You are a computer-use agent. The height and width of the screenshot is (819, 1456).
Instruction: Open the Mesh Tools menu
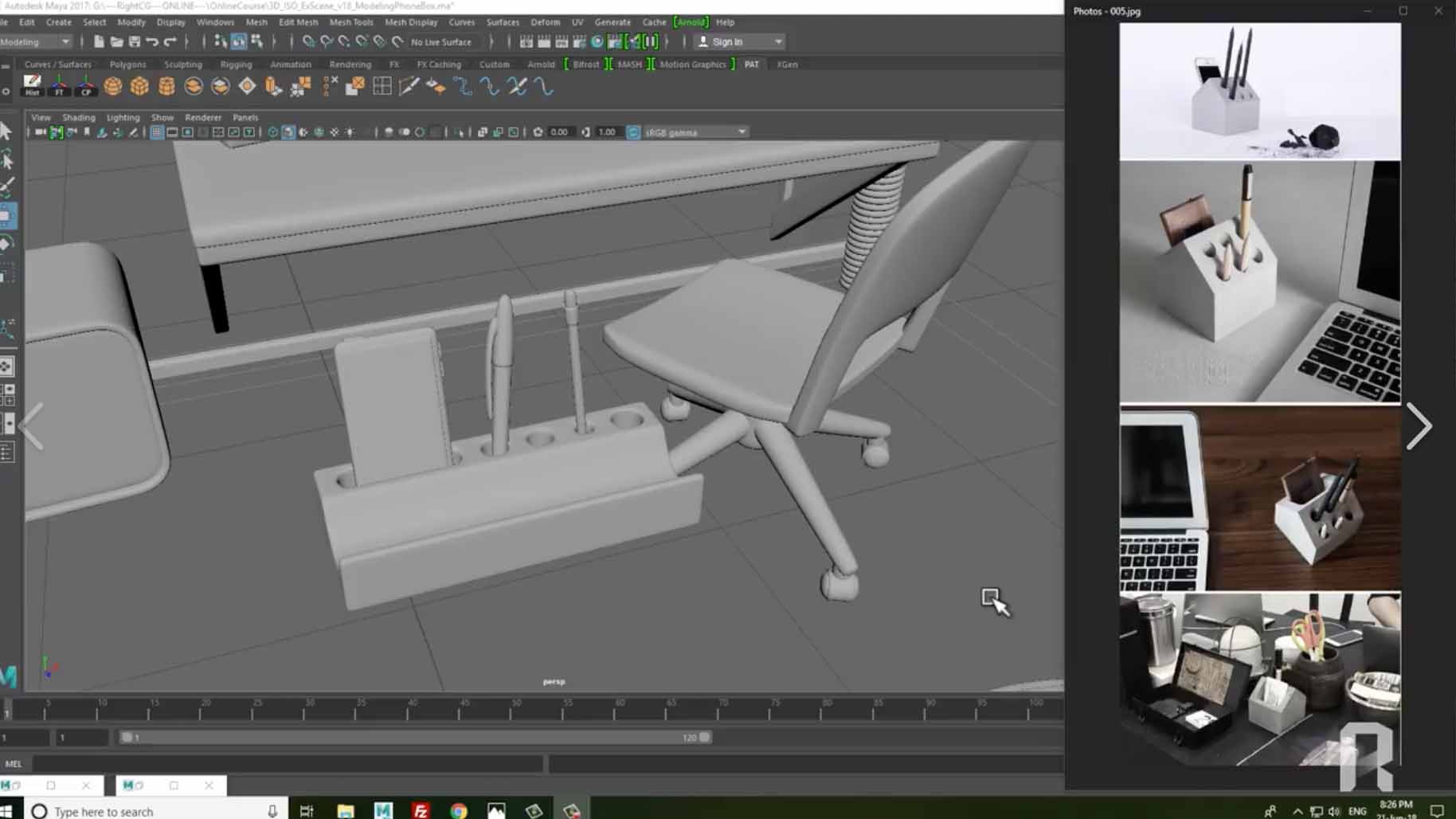tap(350, 22)
